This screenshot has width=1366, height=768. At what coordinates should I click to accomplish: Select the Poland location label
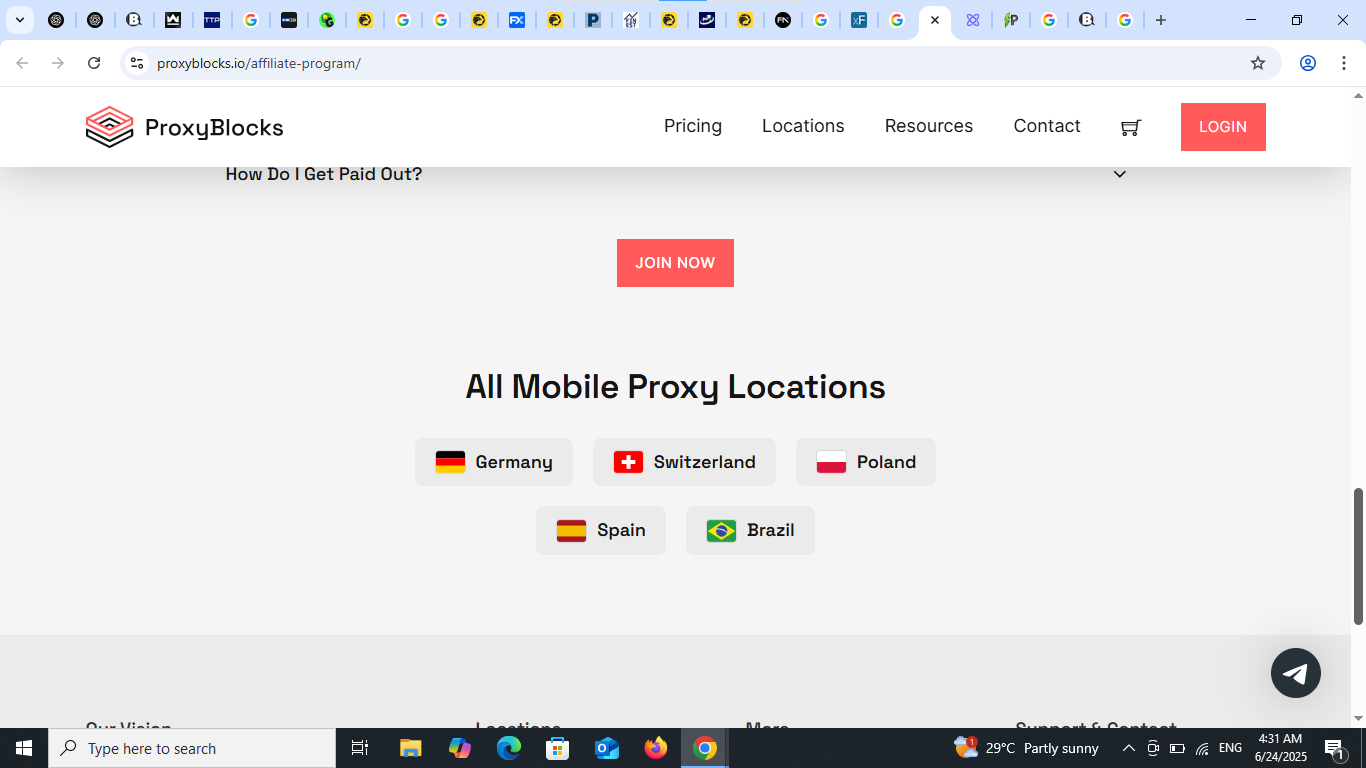(x=886, y=462)
